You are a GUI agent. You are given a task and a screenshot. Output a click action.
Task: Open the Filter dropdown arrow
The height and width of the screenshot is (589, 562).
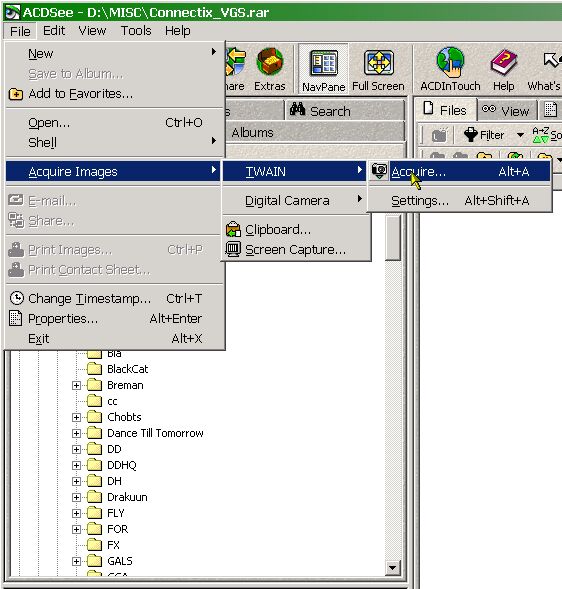click(520, 135)
